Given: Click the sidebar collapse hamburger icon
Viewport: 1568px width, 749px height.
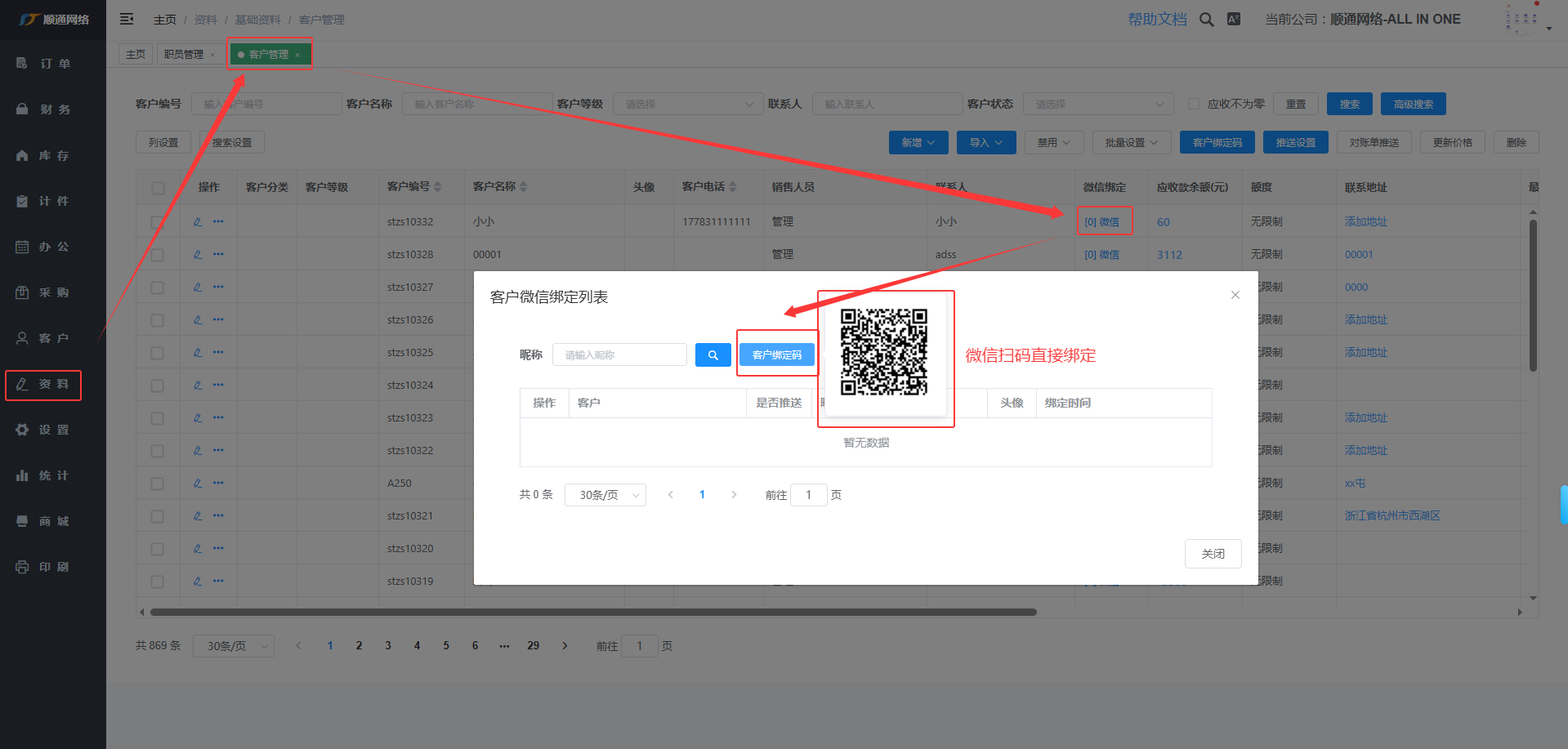Looking at the screenshot, I should 127,19.
